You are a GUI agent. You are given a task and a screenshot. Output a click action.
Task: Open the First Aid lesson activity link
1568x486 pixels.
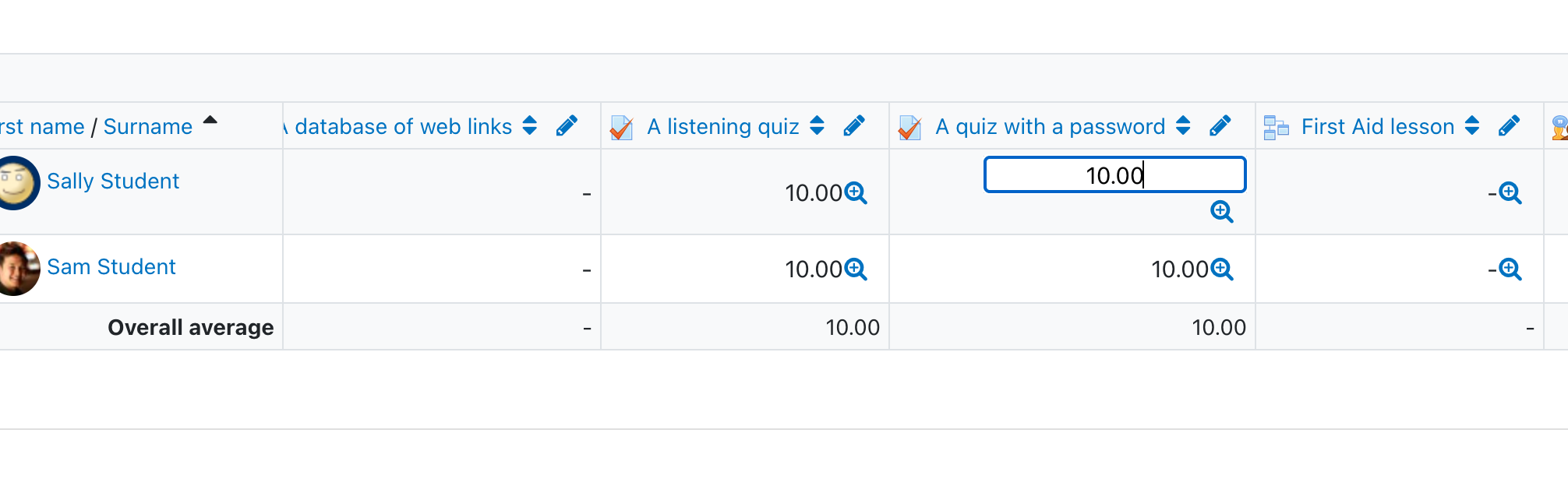pos(1378,127)
